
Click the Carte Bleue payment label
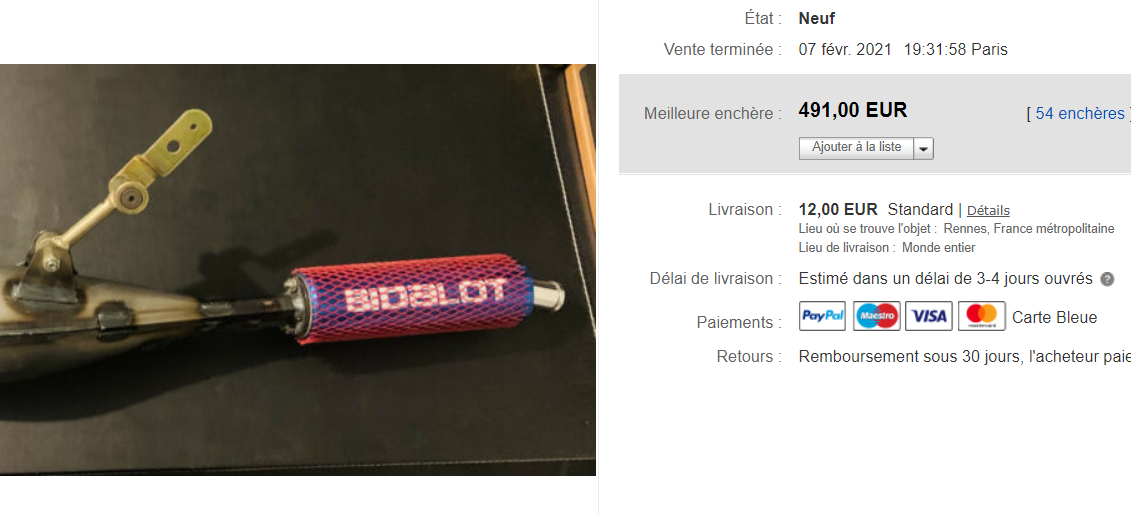1055,317
